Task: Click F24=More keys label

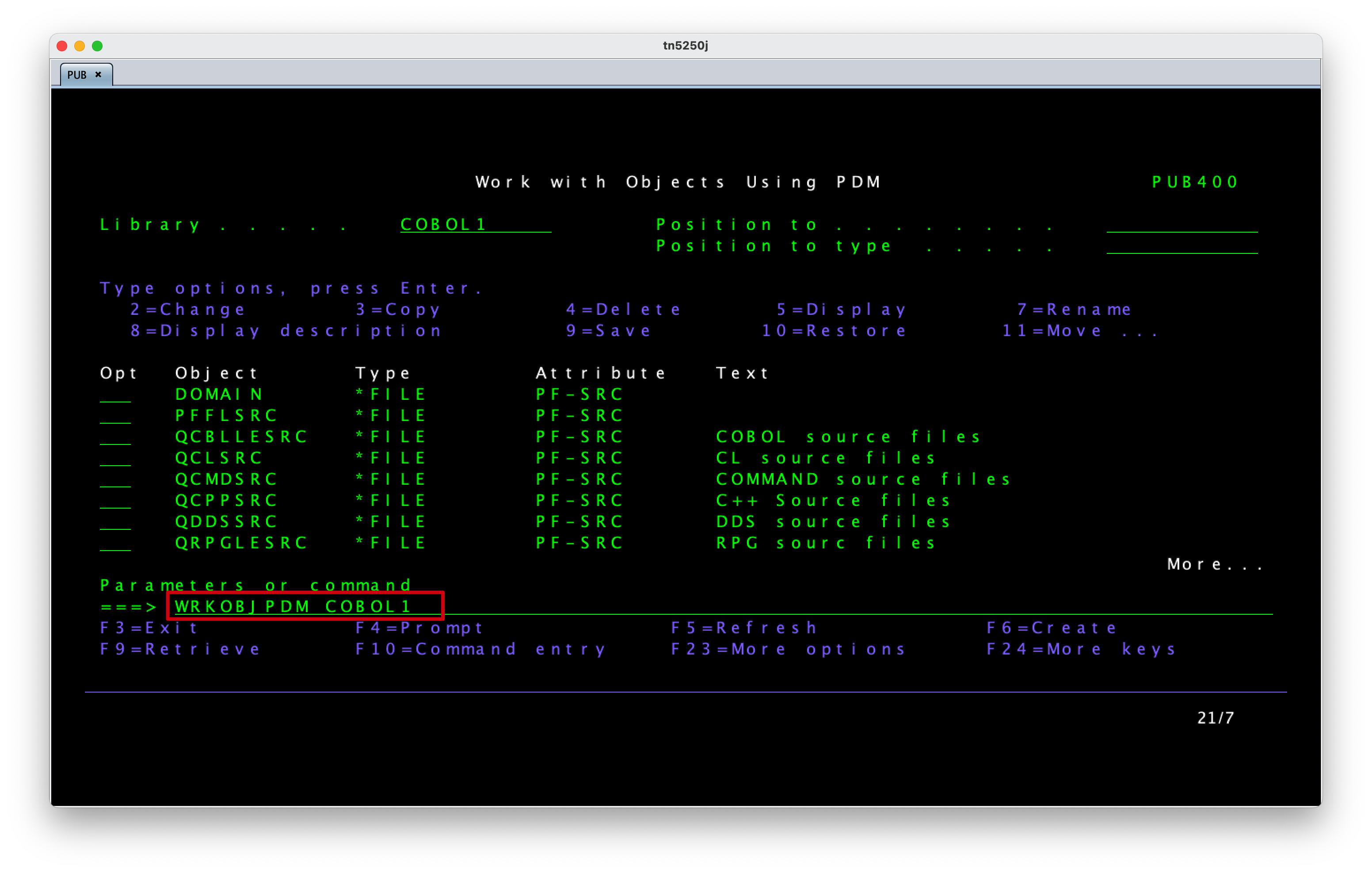Action: click(x=1081, y=649)
